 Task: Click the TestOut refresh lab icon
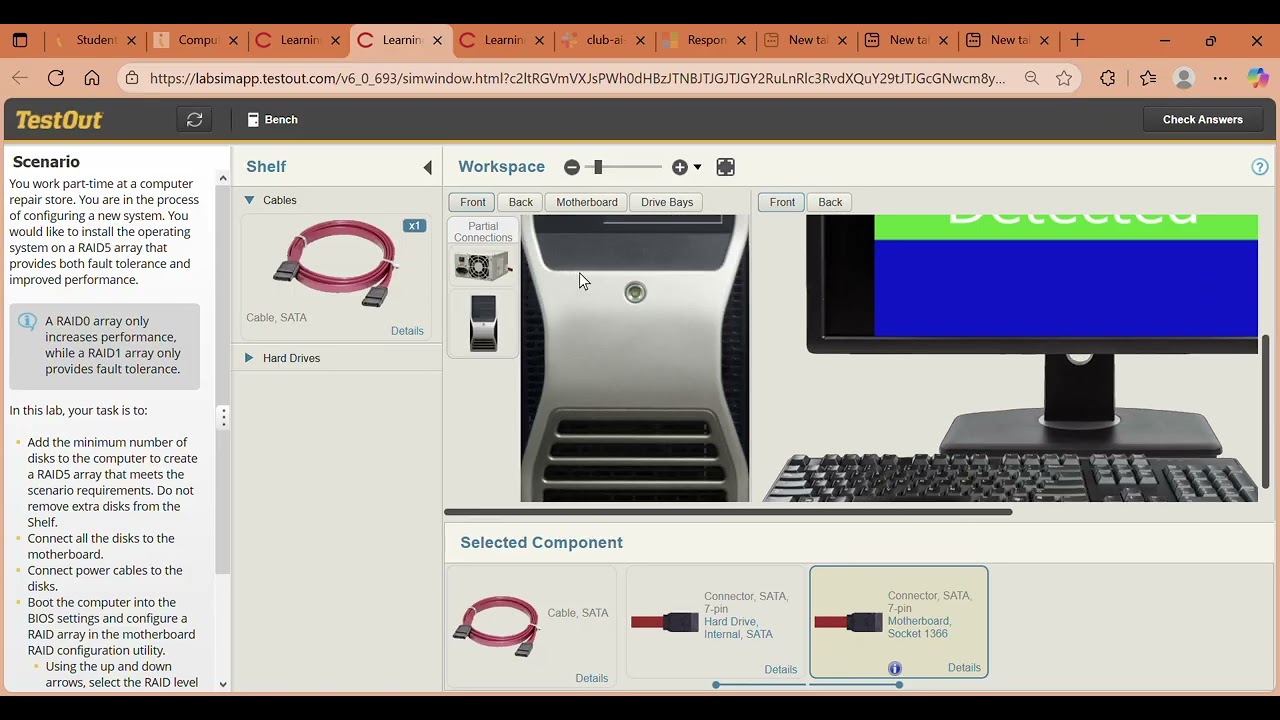click(x=195, y=120)
